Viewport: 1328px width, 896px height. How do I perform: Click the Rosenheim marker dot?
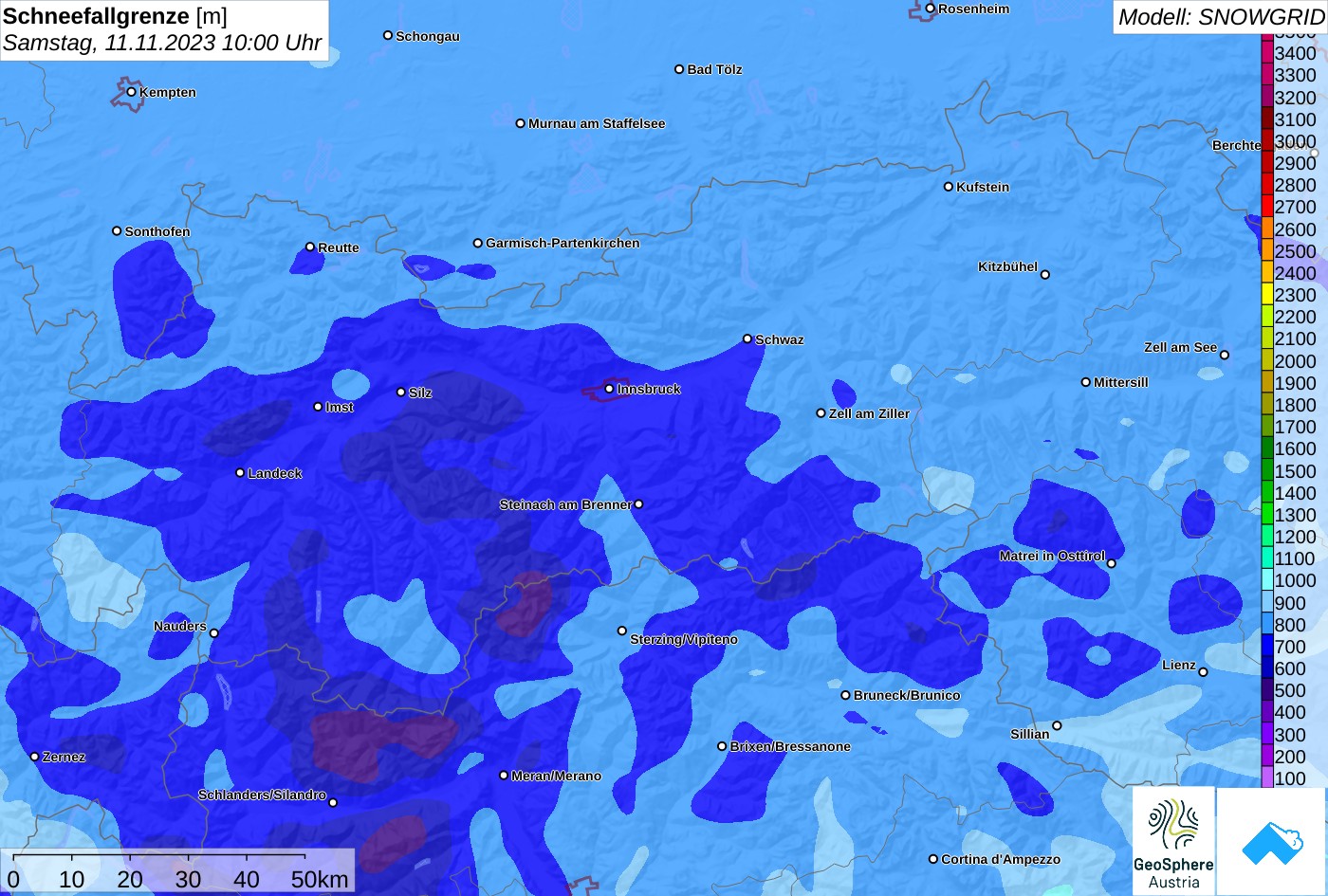pos(931,9)
